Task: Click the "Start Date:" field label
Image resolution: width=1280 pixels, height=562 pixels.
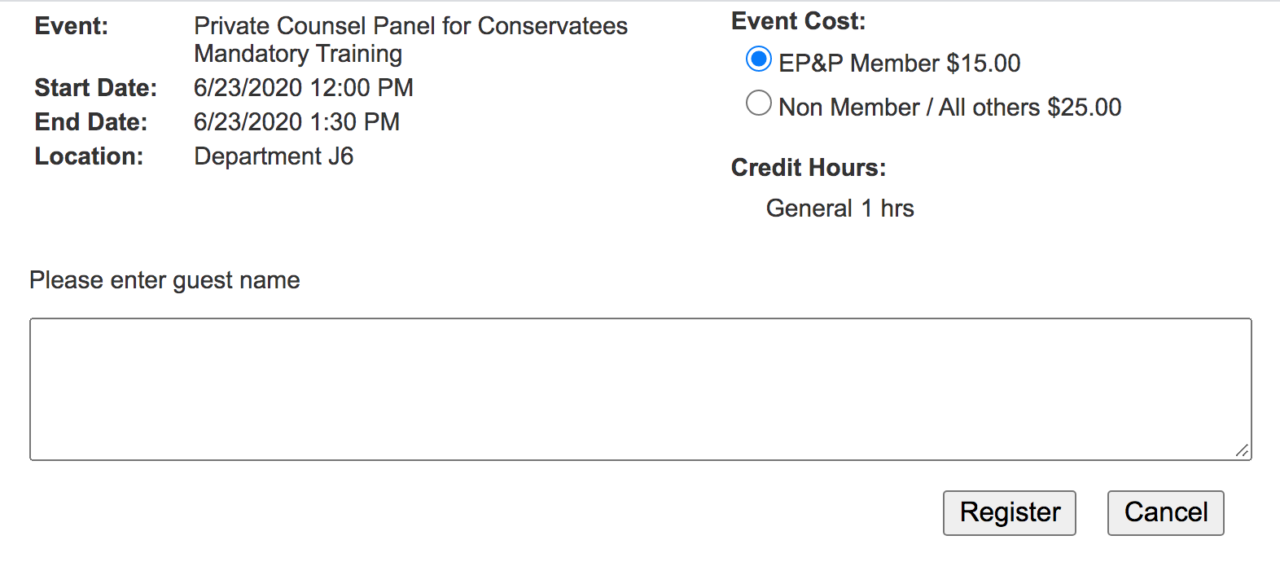Action: [x=96, y=88]
